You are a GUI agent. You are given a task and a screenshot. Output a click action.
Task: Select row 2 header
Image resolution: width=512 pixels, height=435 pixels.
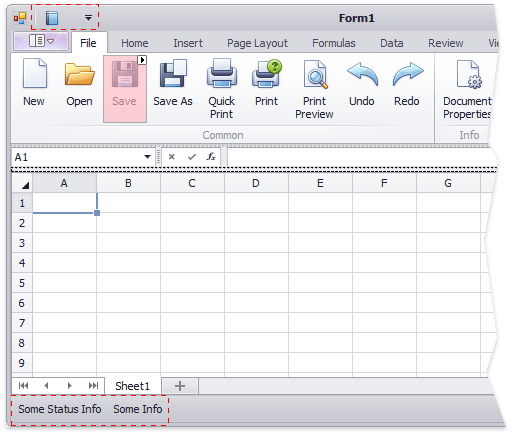tap(22, 223)
